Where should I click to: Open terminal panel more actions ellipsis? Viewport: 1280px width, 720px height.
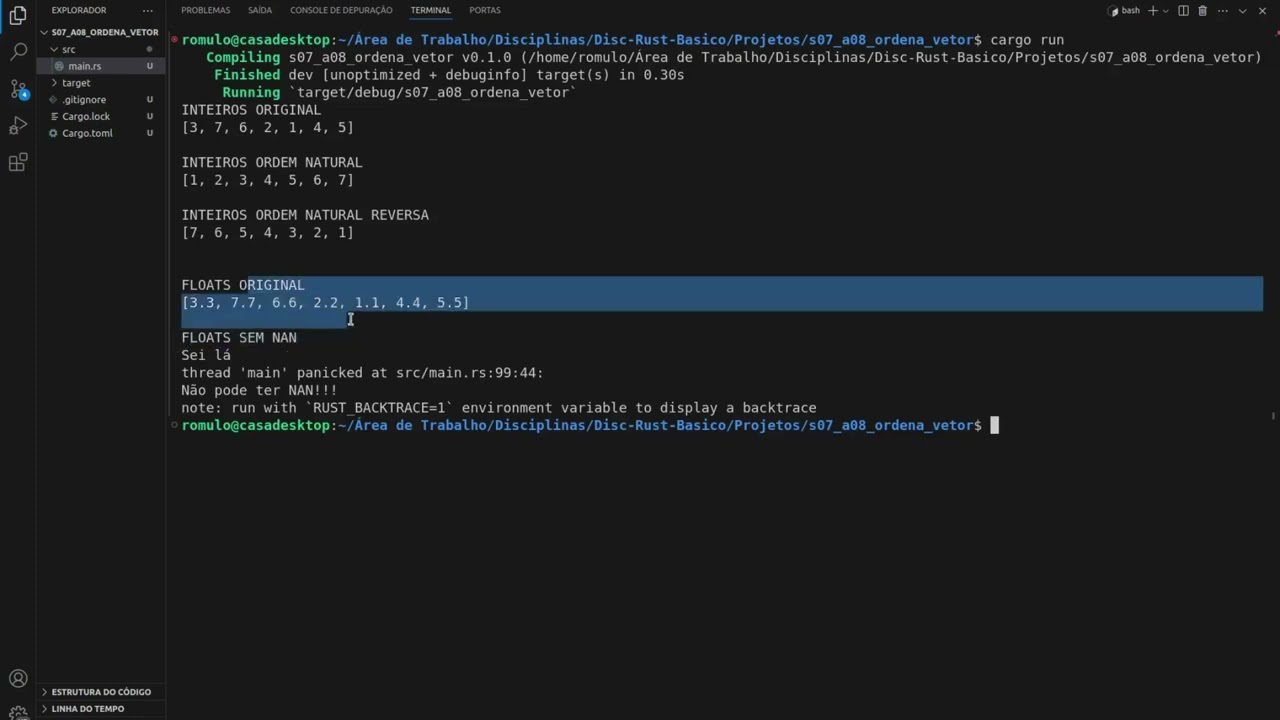point(1223,10)
